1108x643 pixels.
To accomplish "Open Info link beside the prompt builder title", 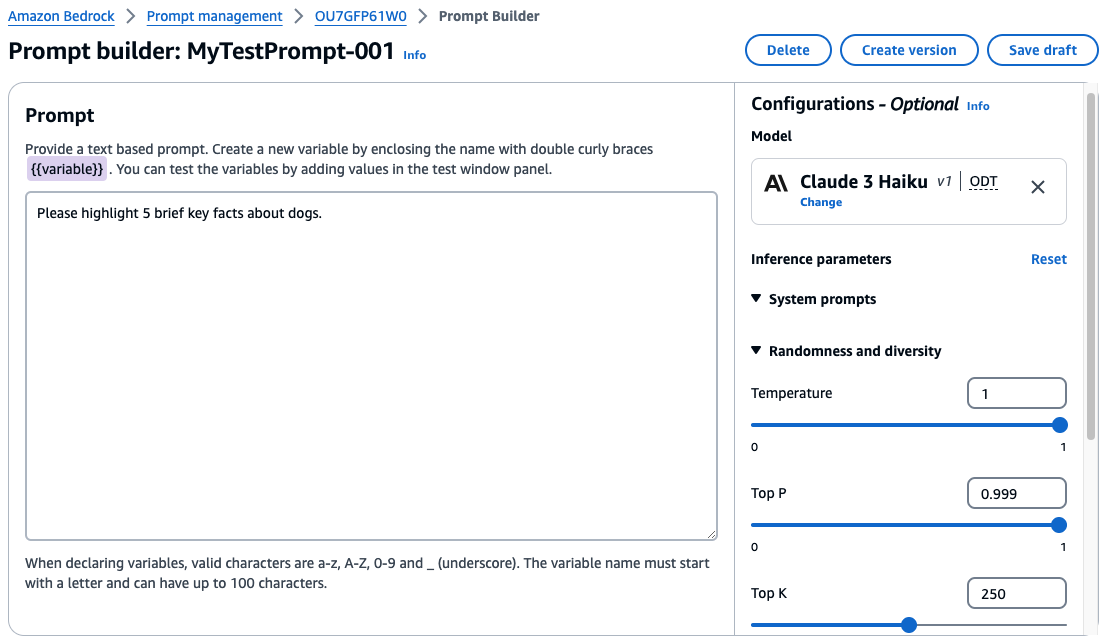I will [415, 55].
